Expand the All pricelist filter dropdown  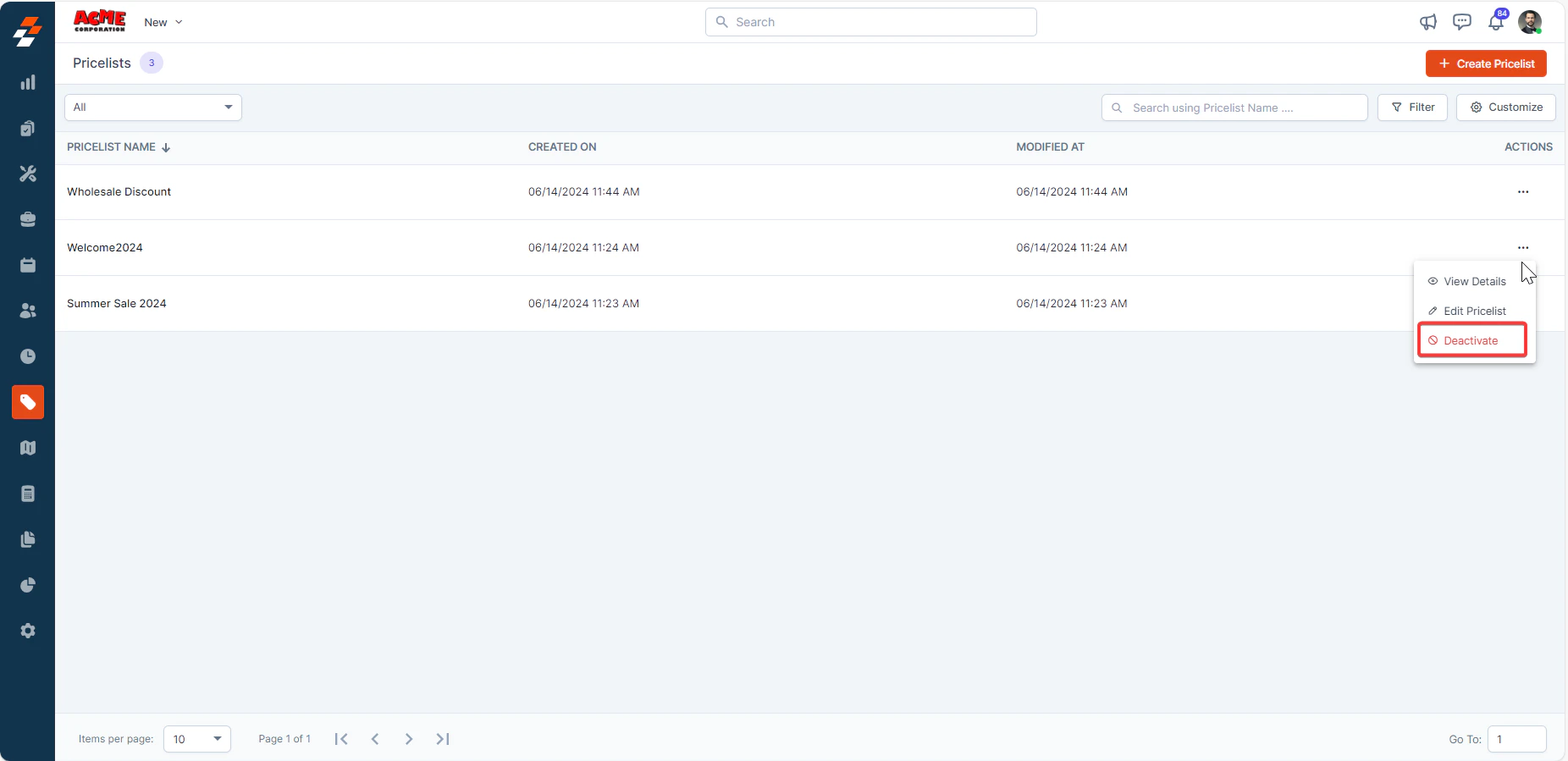click(153, 108)
